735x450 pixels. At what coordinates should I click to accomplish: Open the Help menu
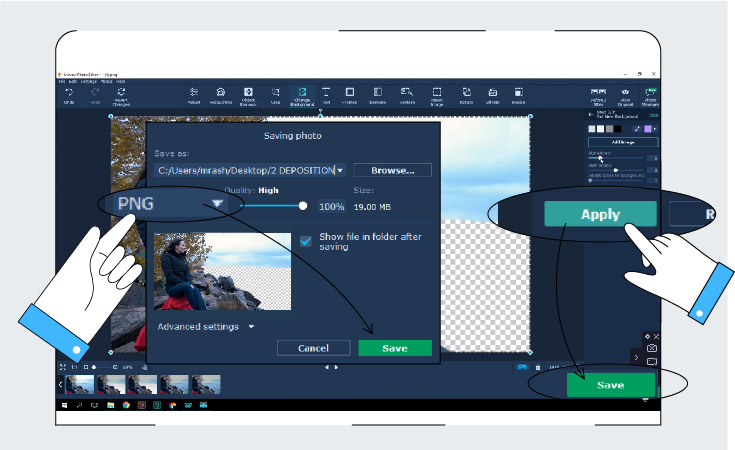pos(120,82)
